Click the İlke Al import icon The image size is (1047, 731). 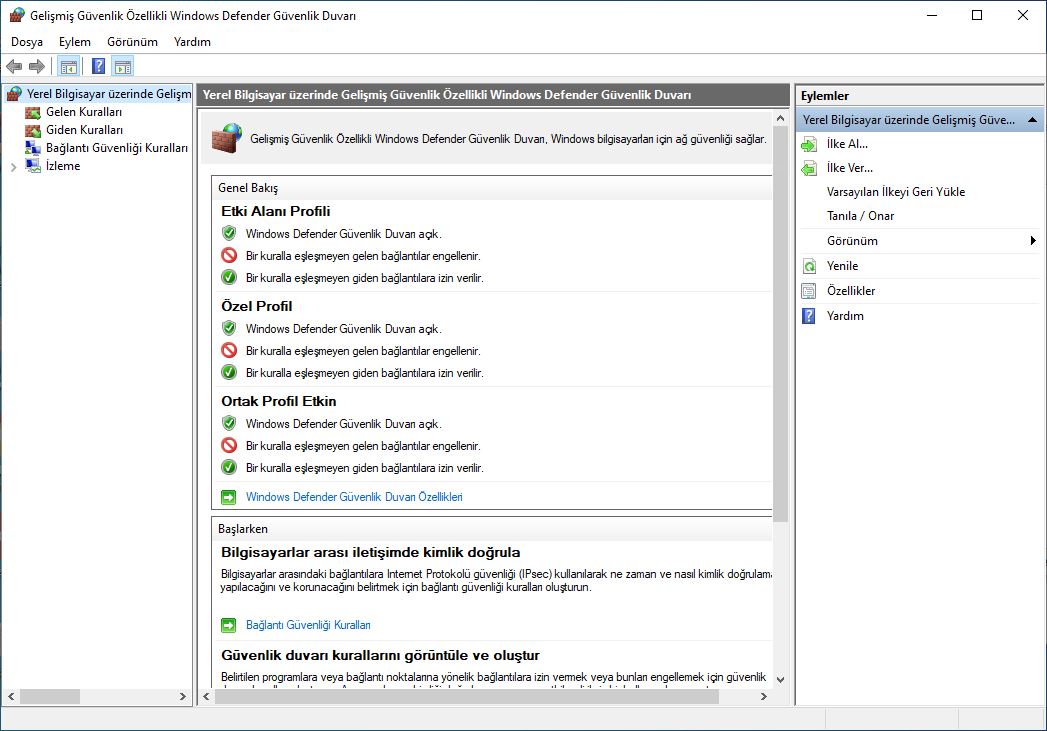[809, 144]
